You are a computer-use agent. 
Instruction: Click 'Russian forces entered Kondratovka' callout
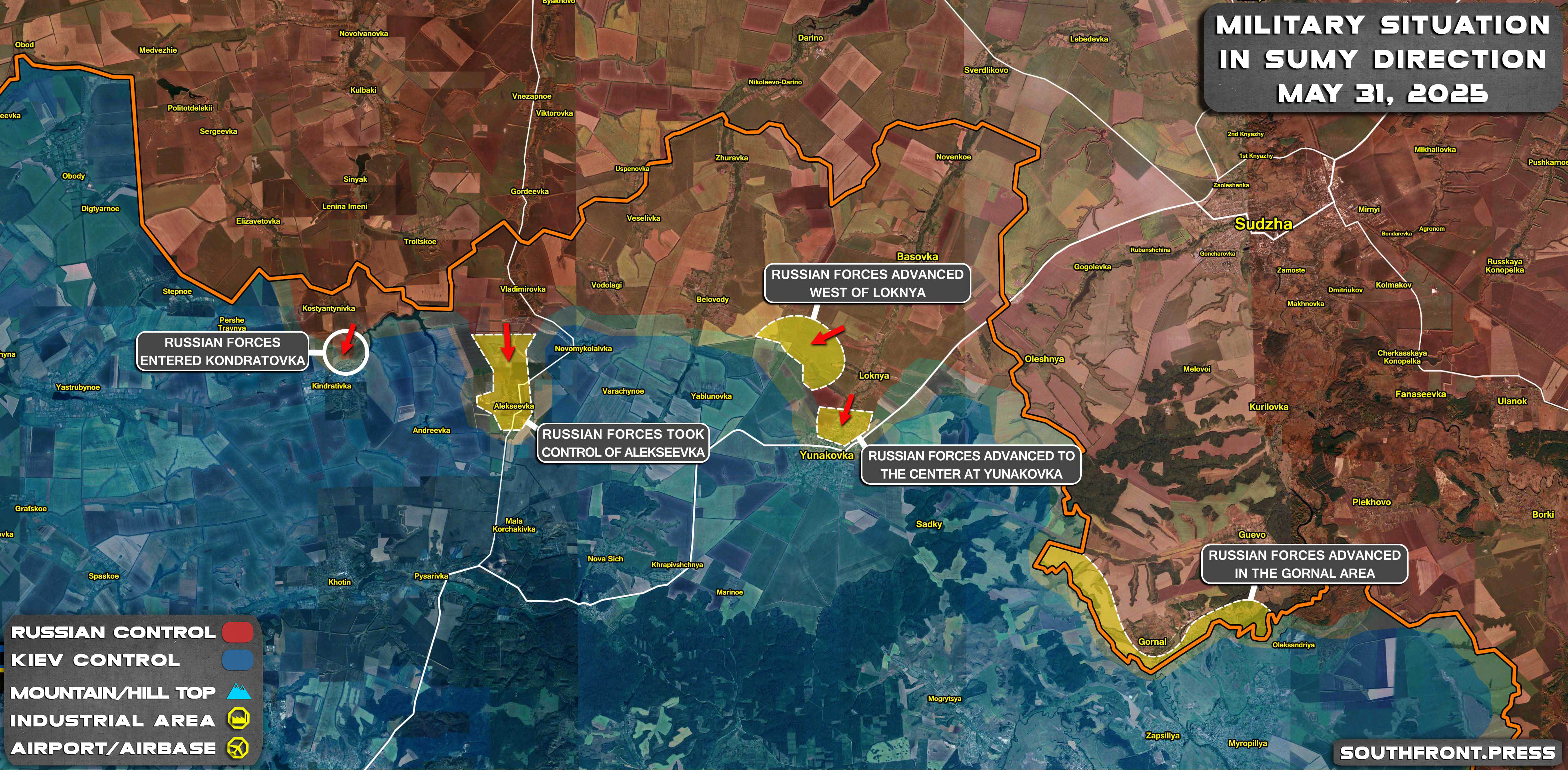222,351
